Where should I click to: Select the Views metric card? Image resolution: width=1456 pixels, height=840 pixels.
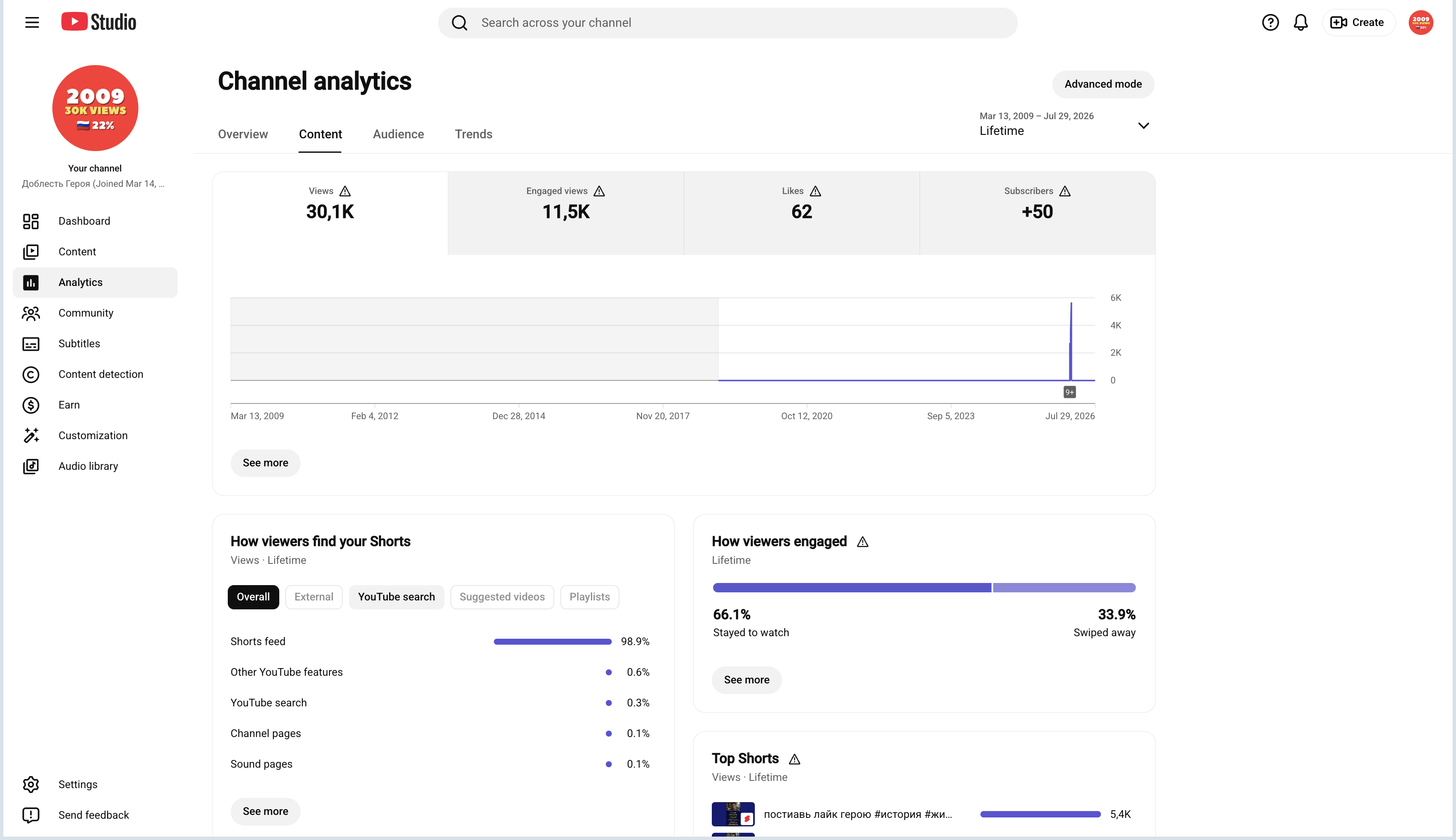pos(330,213)
